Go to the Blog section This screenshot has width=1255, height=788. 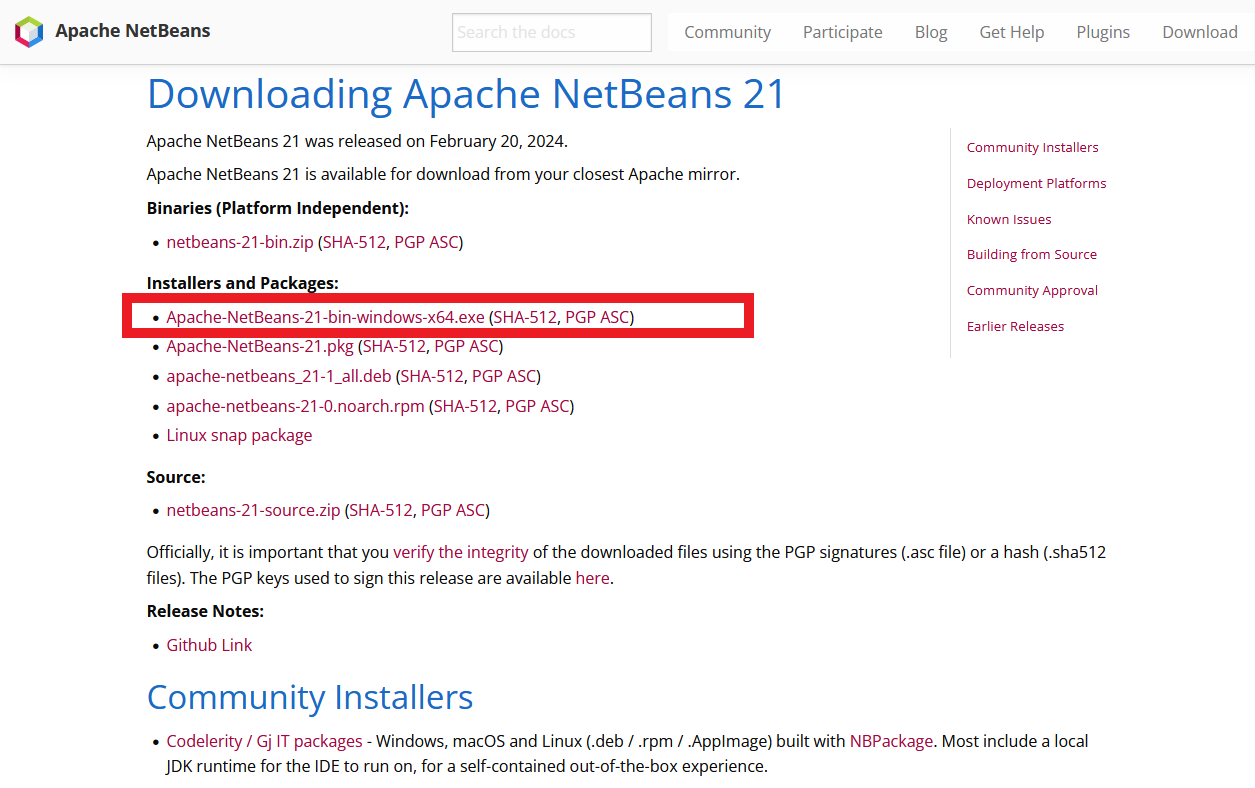click(930, 31)
